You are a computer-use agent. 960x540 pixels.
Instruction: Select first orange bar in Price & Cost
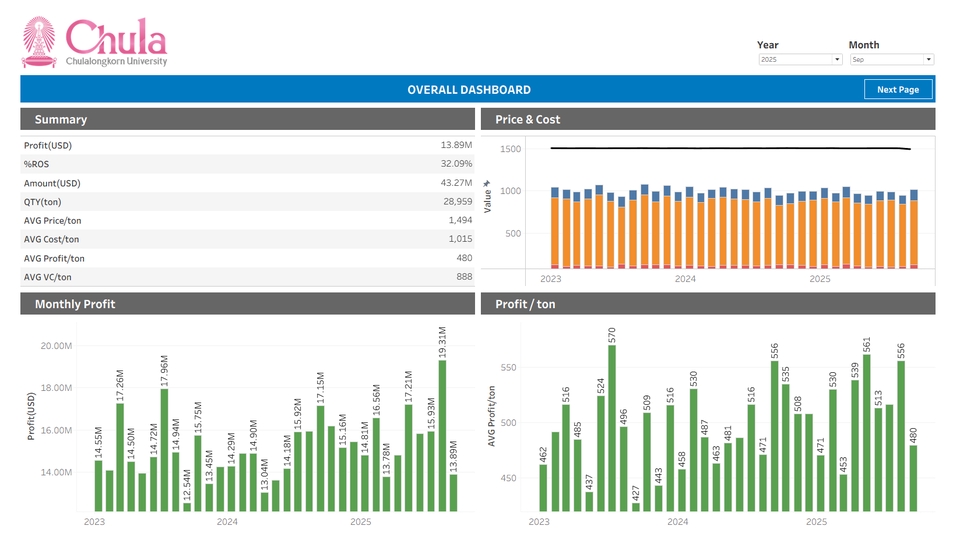click(x=556, y=231)
